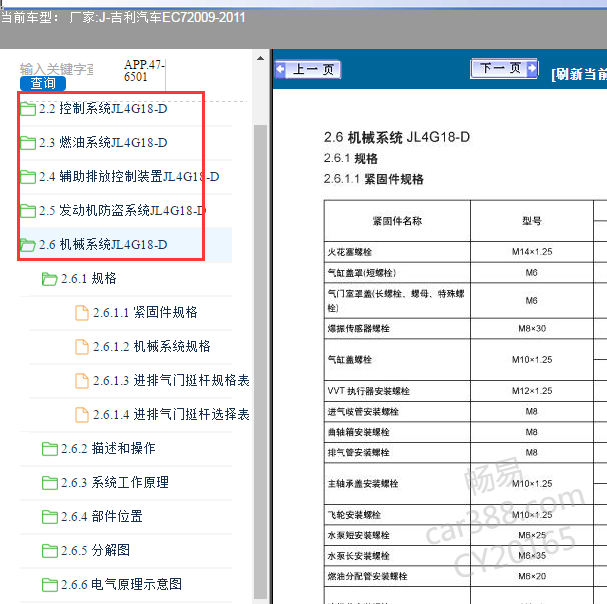607x604 pixels.
Task: Go to next page with 下一页
Action: (x=504, y=69)
